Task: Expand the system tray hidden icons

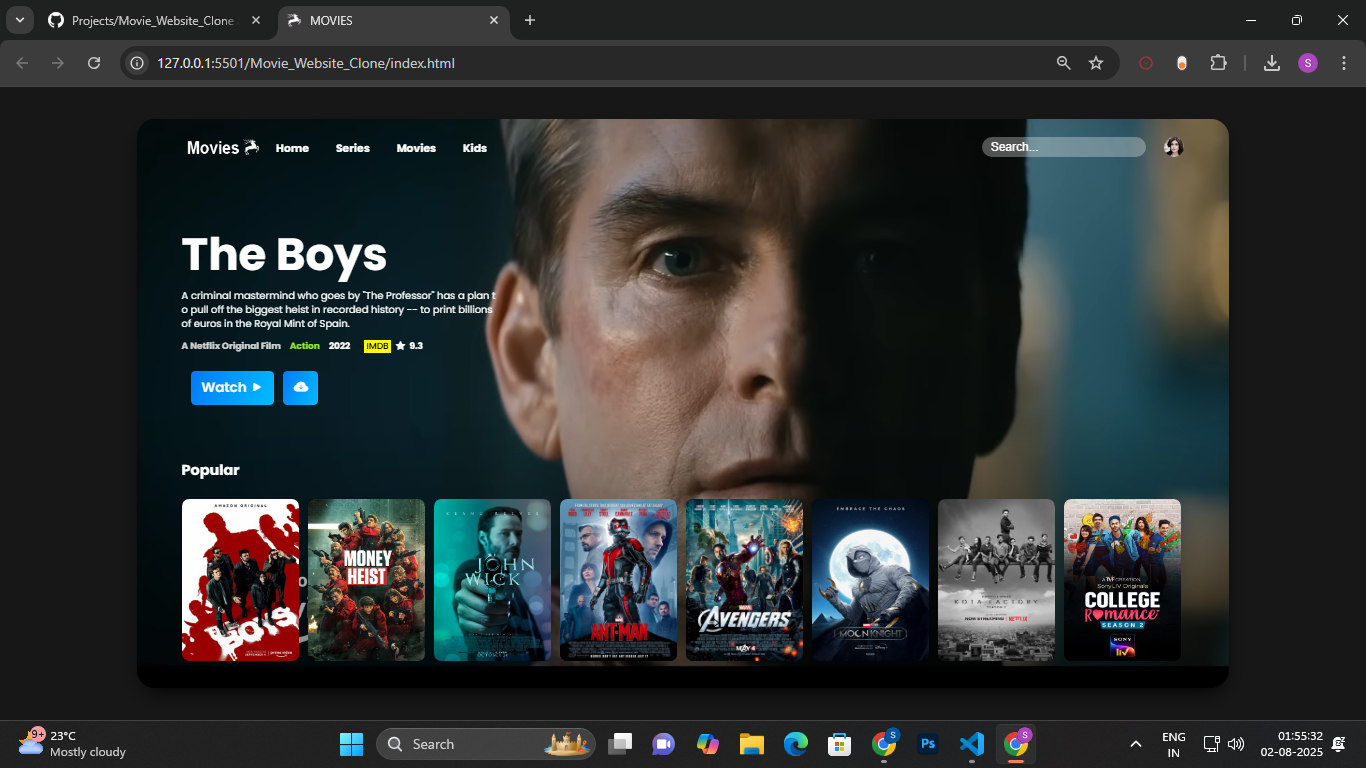Action: (1135, 744)
